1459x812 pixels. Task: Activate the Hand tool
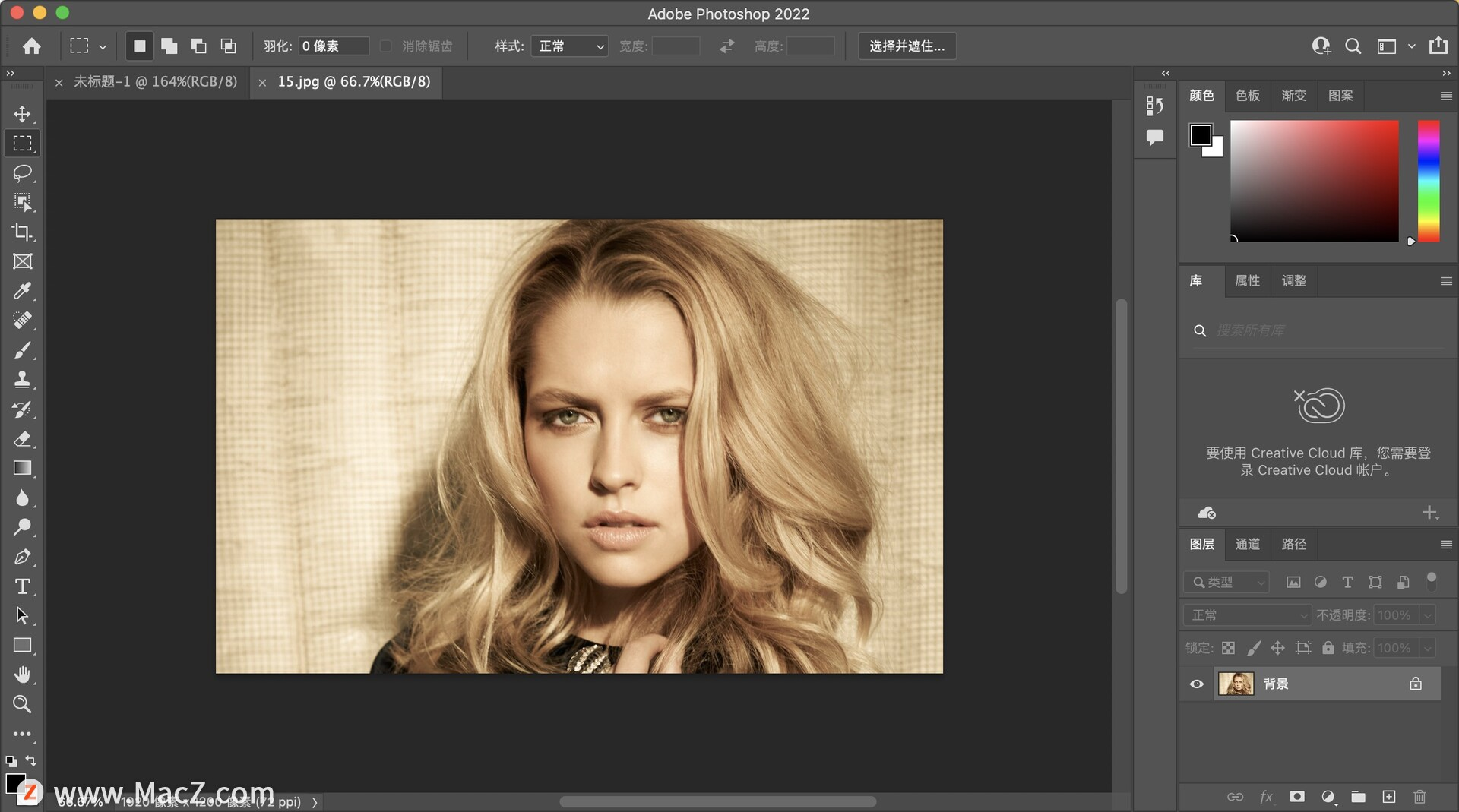tap(22, 675)
